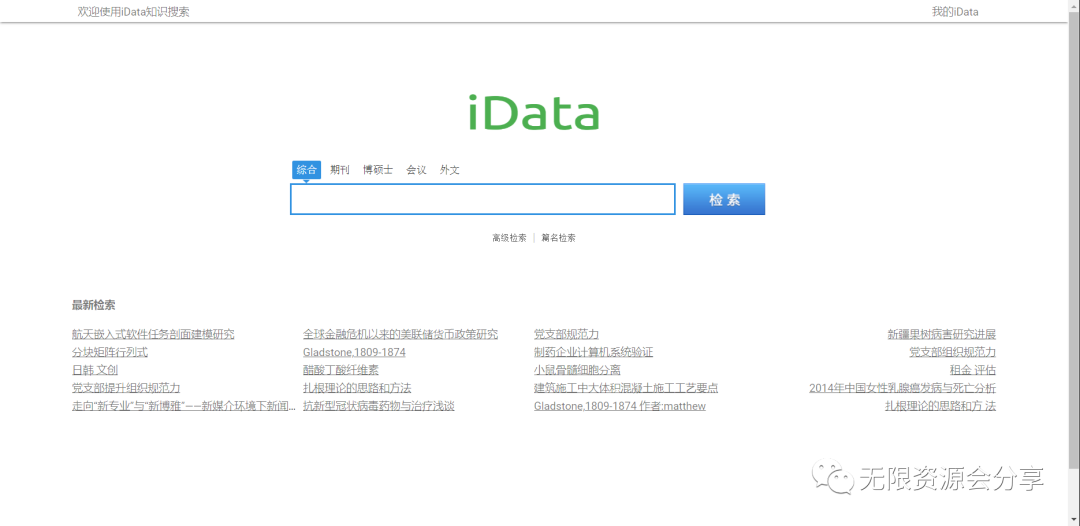Open 高级检索 advanced search
This screenshot has height=526, width=1080.
[509, 238]
